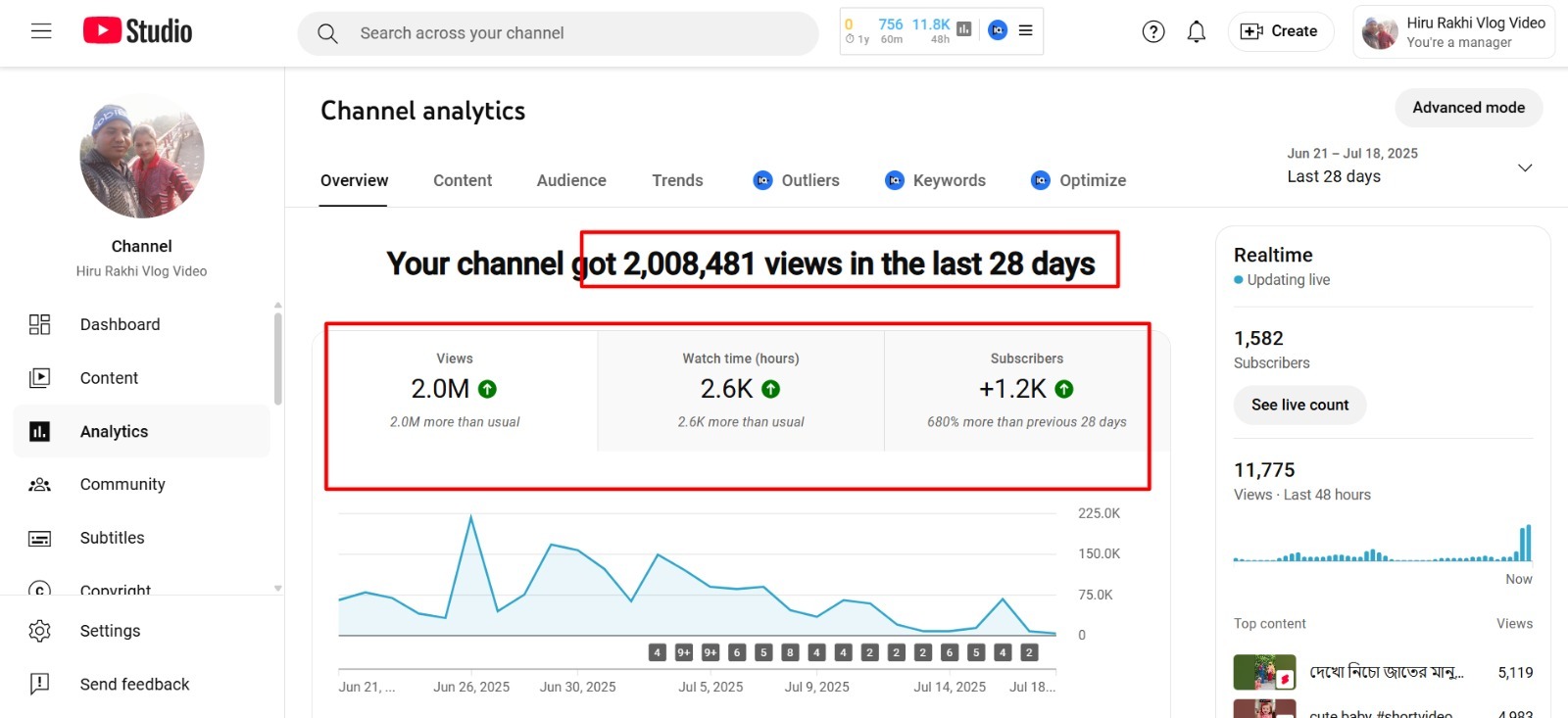Open the help question mark icon
The image size is (1568, 718).
(1153, 31)
